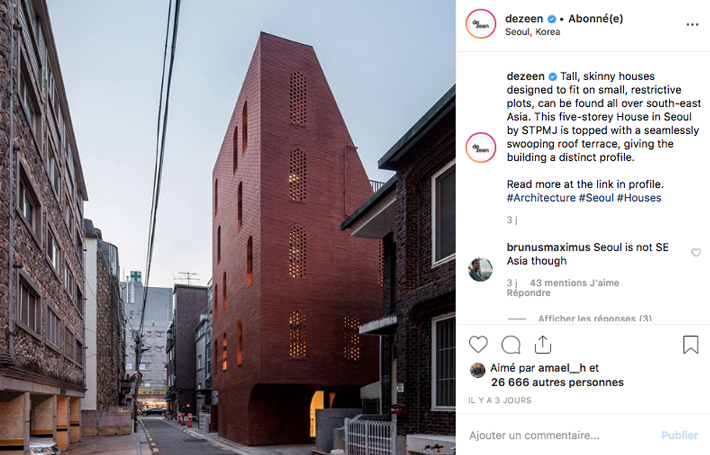This screenshot has width=710, height=455.
Task: Reply to comment using Répondre
Action: 528,293
